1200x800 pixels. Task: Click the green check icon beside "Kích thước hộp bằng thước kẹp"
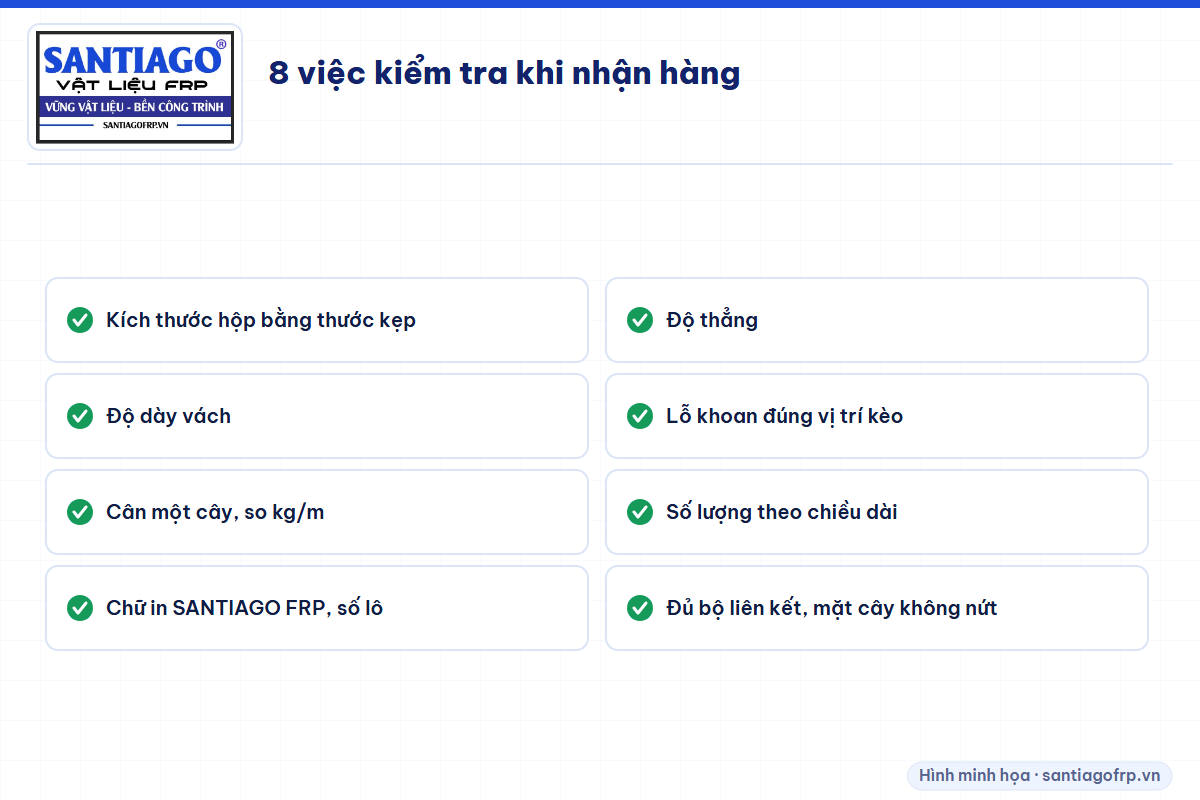pos(80,320)
